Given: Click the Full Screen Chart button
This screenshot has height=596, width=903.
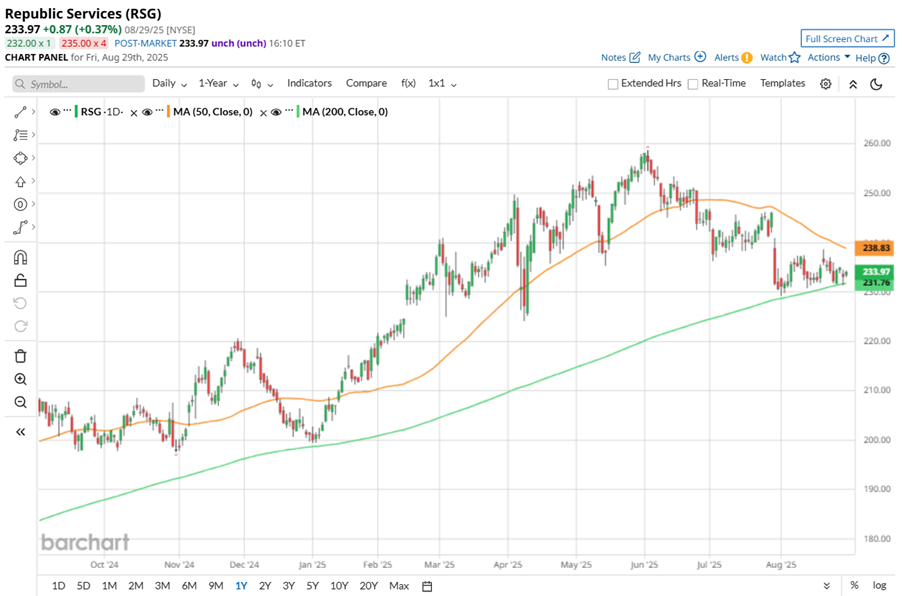Looking at the screenshot, I should 847,39.
